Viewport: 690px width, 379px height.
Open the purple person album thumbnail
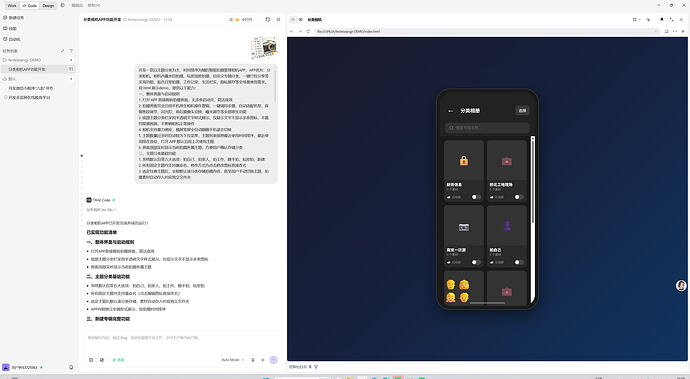coord(506,226)
